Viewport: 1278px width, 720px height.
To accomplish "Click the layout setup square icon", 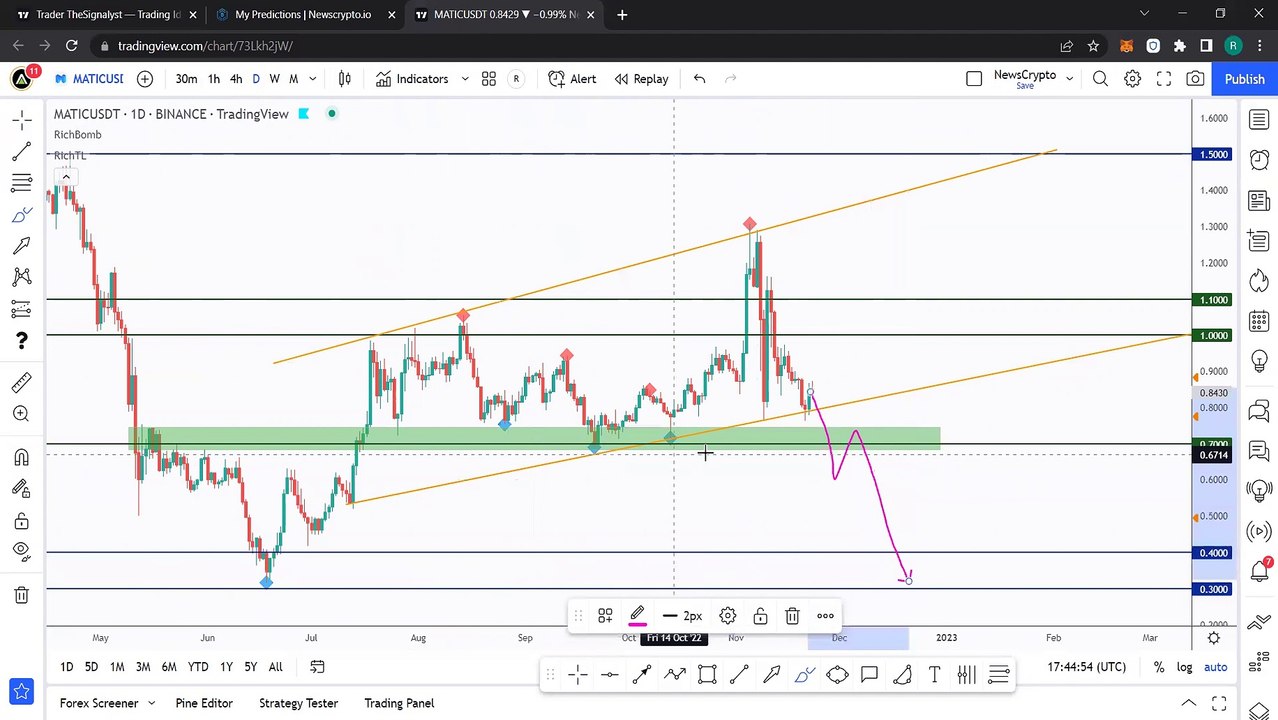I will click(974, 79).
